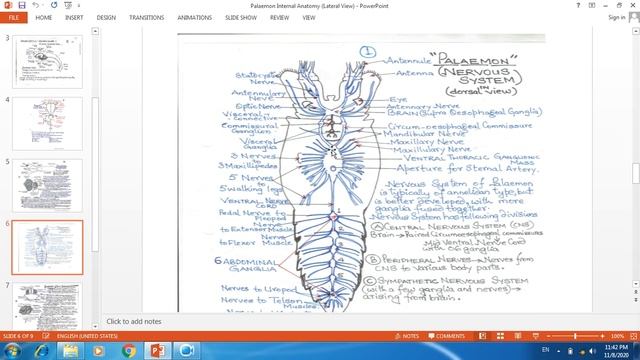Click the Undo arrow in quick access toolbar

point(36,5)
